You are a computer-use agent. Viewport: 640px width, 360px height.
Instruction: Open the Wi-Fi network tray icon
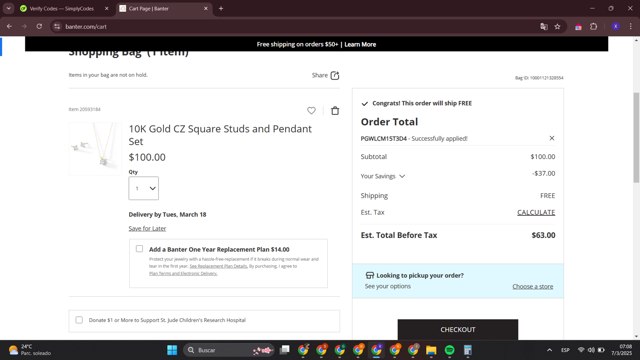(581, 350)
